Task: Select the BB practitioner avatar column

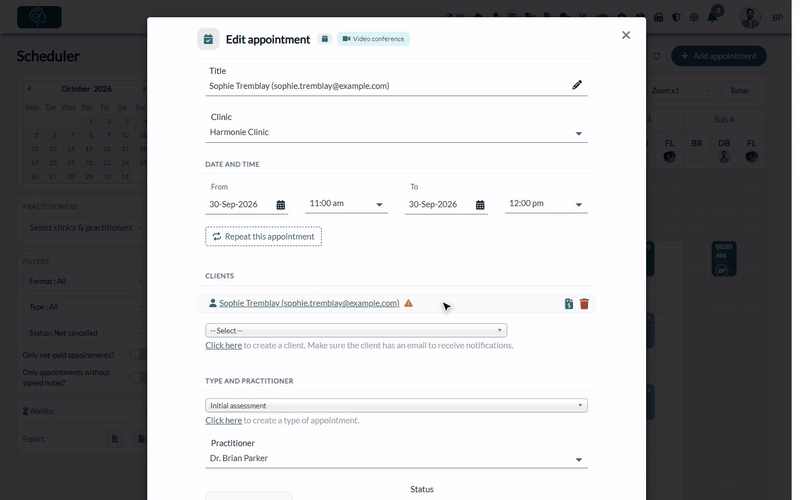Action: (696, 157)
